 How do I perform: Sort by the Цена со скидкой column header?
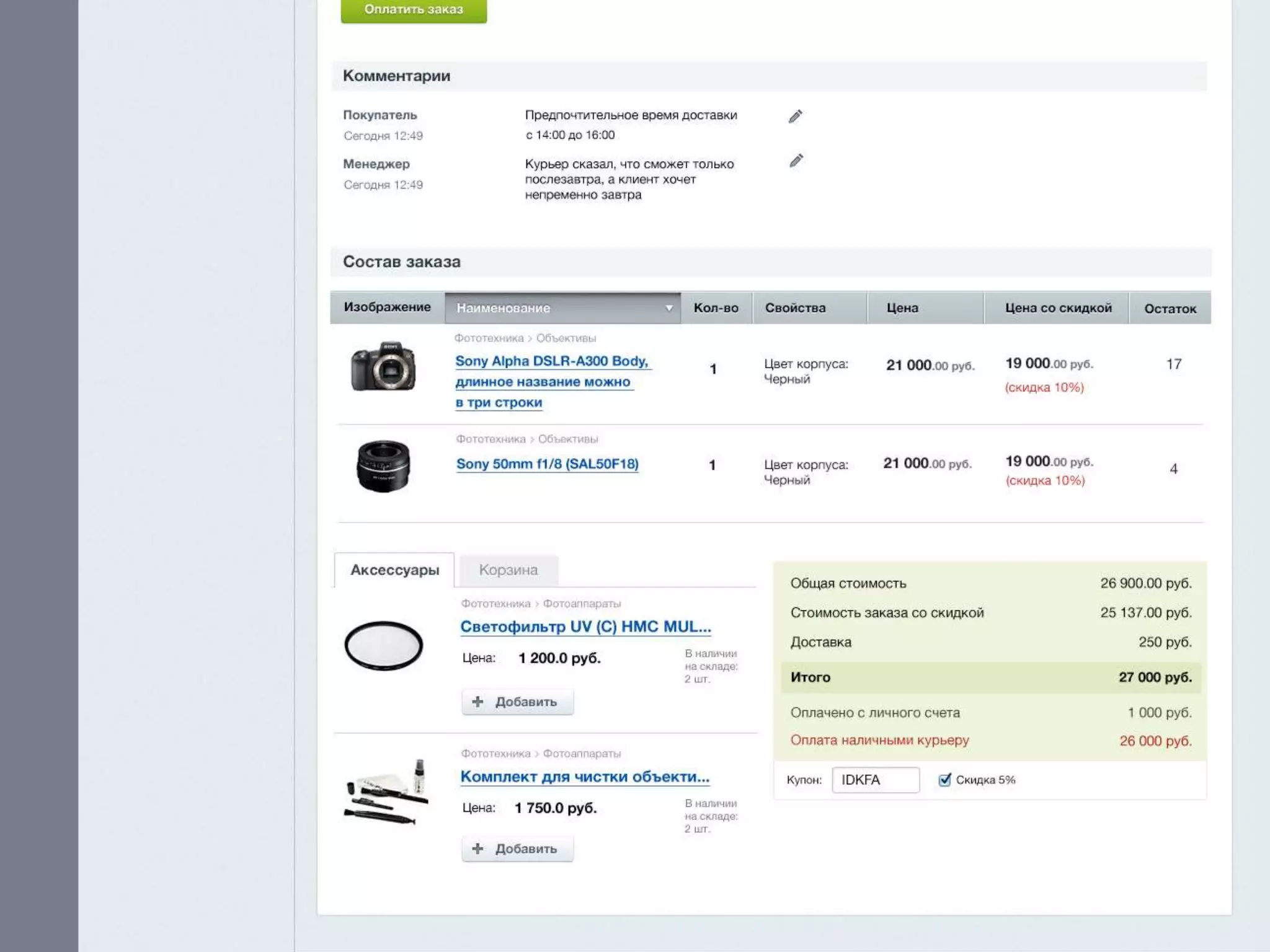point(1058,308)
